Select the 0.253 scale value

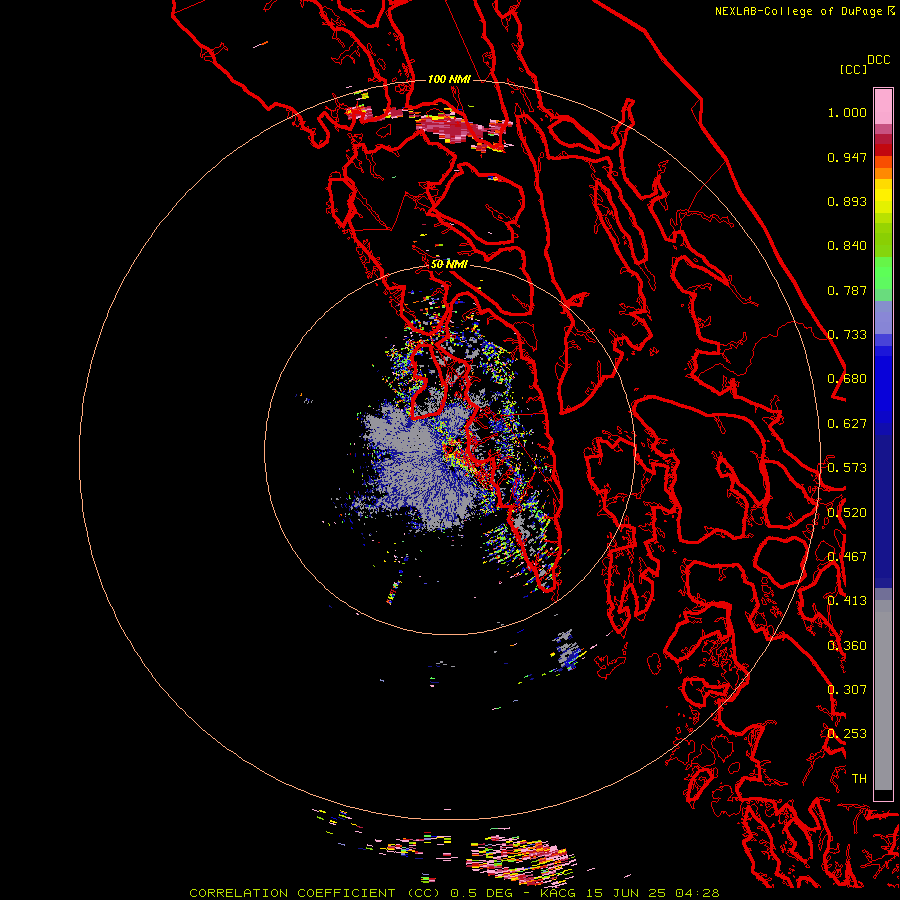(847, 734)
